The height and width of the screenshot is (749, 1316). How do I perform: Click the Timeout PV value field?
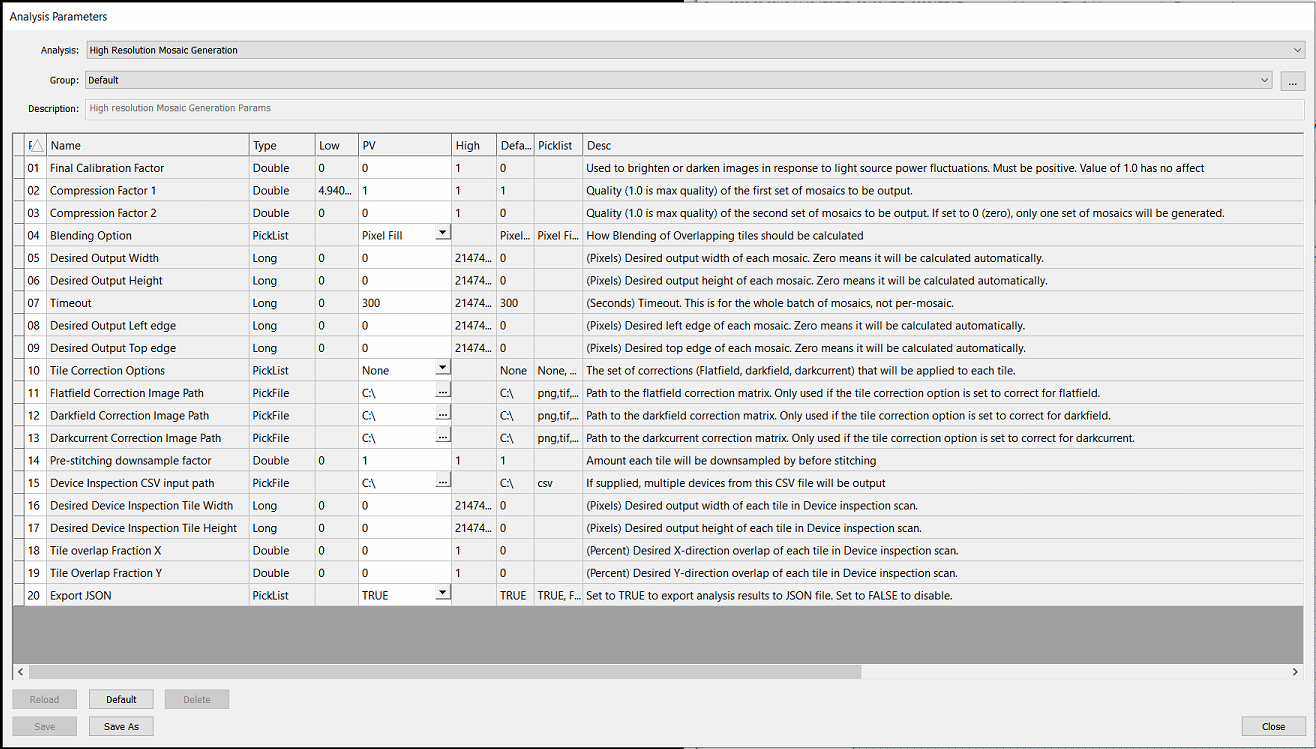click(404, 303)
